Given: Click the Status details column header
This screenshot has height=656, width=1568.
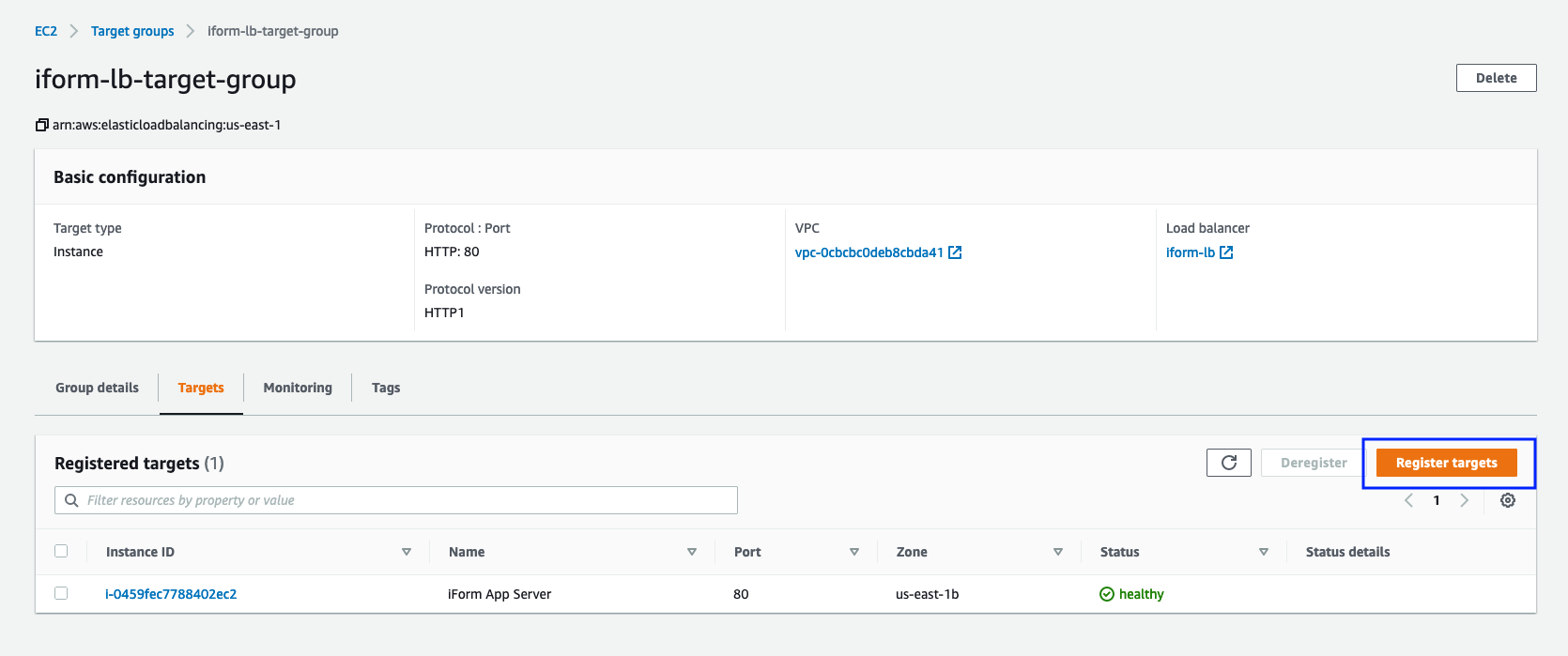Looking at the screenshot, I should pyautogui.click(x=1347, y=552).
